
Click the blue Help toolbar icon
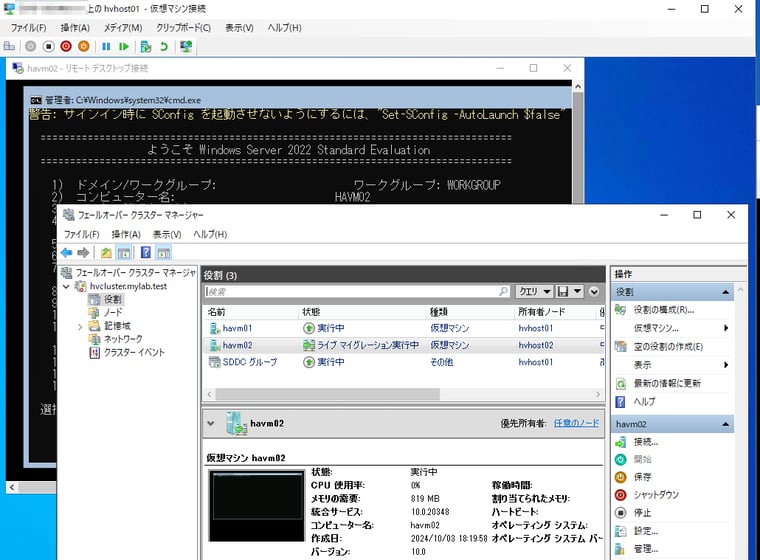click(145, 253)
